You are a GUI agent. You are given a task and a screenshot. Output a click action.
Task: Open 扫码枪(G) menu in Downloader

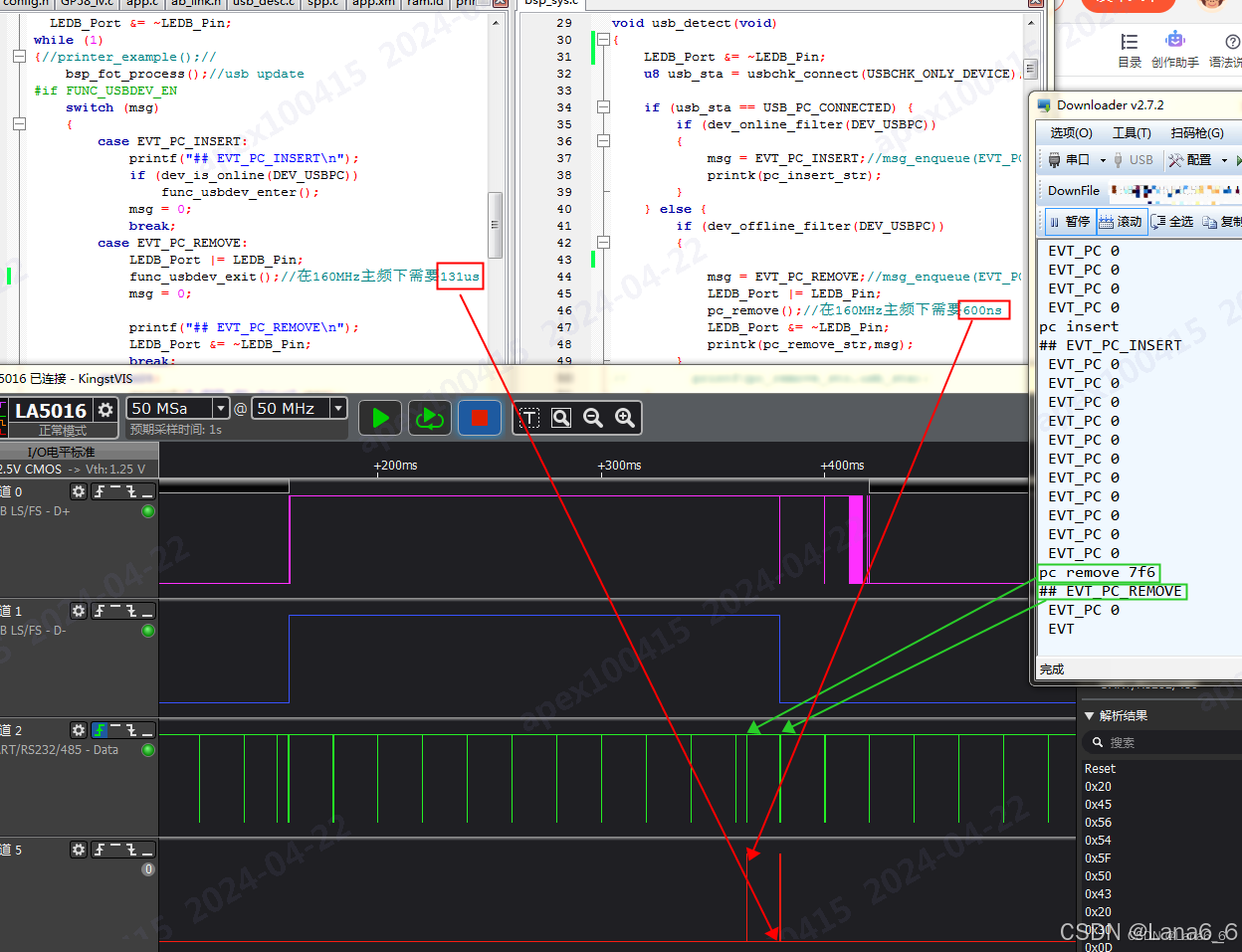pyautogui.click(x=1197, y=132)
